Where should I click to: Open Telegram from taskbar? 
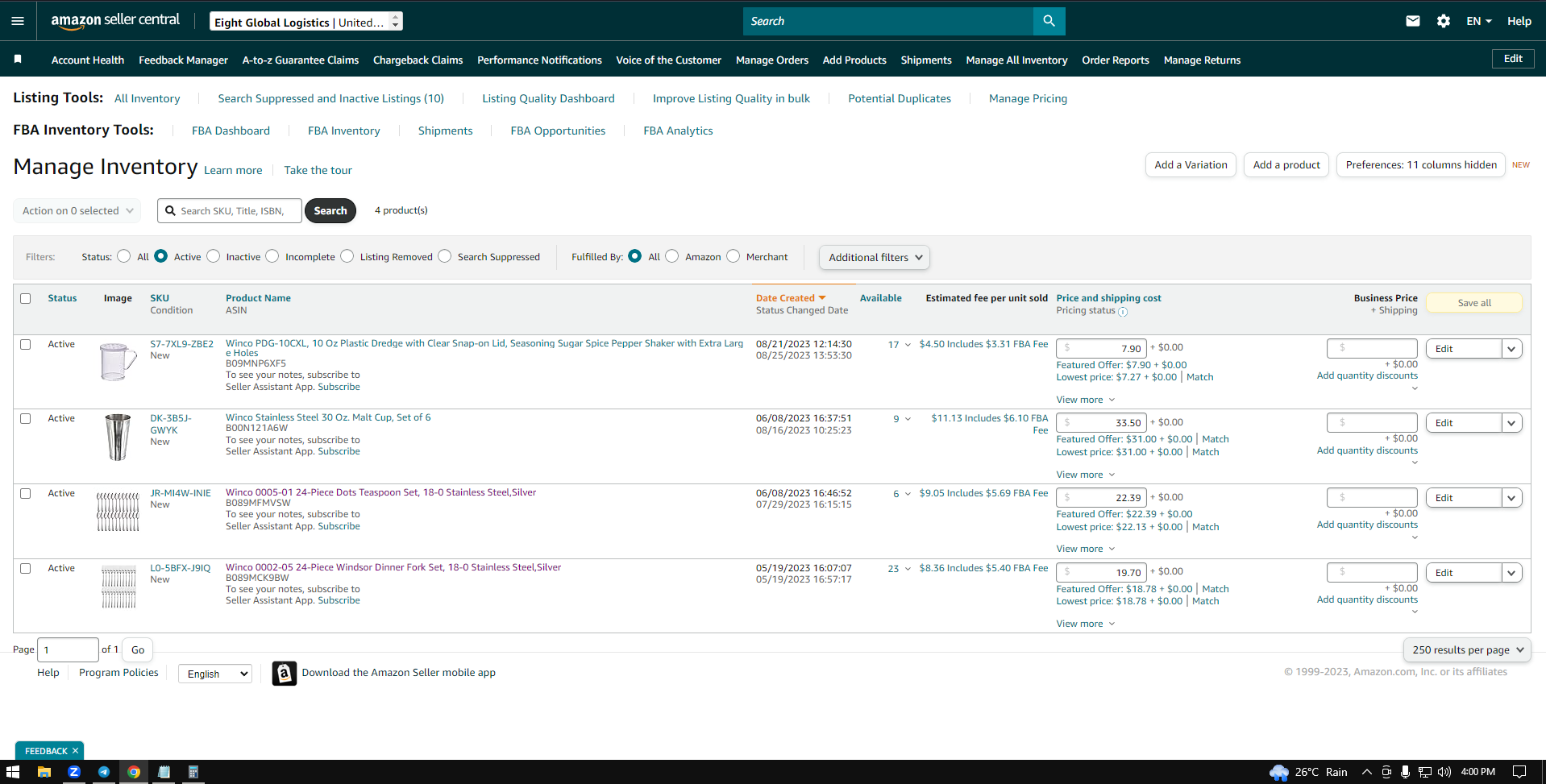click(x=104, y=772)
